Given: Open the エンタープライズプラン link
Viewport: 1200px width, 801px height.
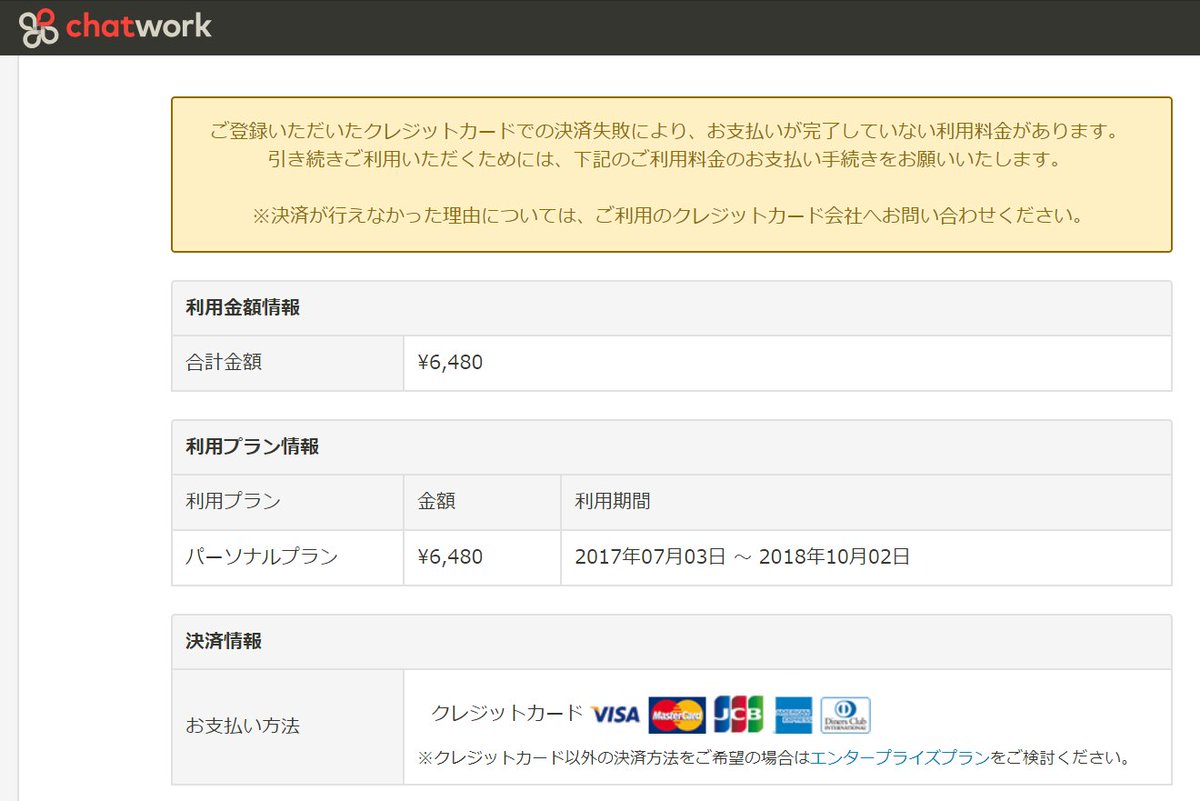Looking at the screenshot, I should 900,757.
